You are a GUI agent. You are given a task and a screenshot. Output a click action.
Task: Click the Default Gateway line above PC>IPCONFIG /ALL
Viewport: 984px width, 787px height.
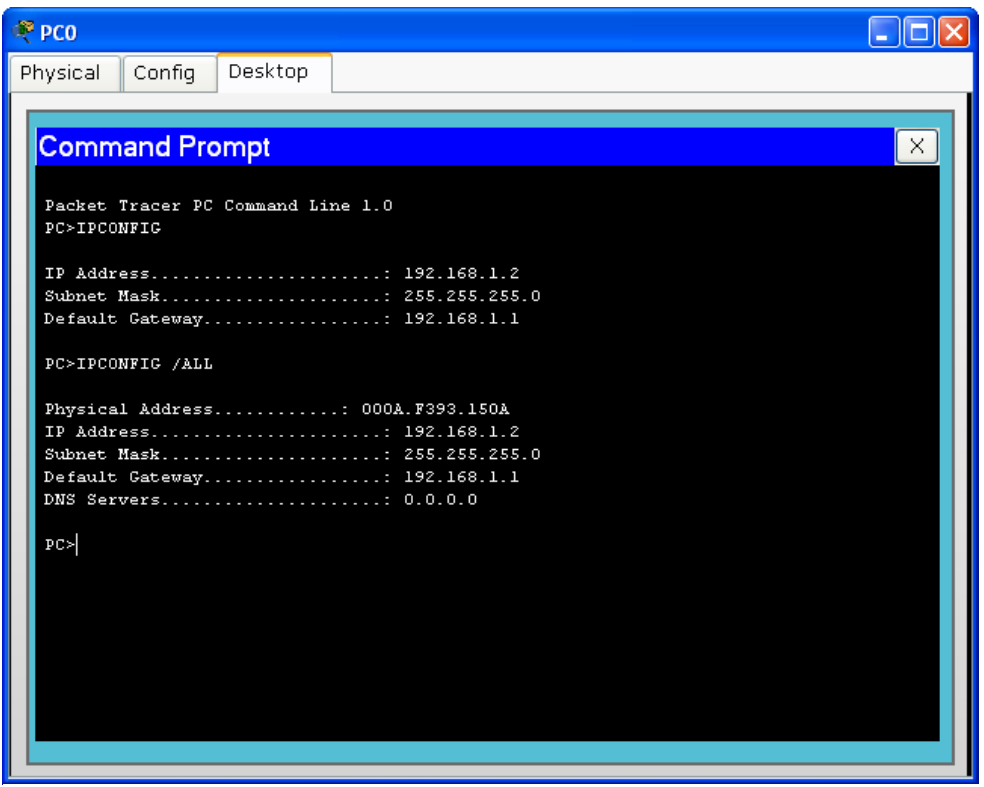click(281, 319)
